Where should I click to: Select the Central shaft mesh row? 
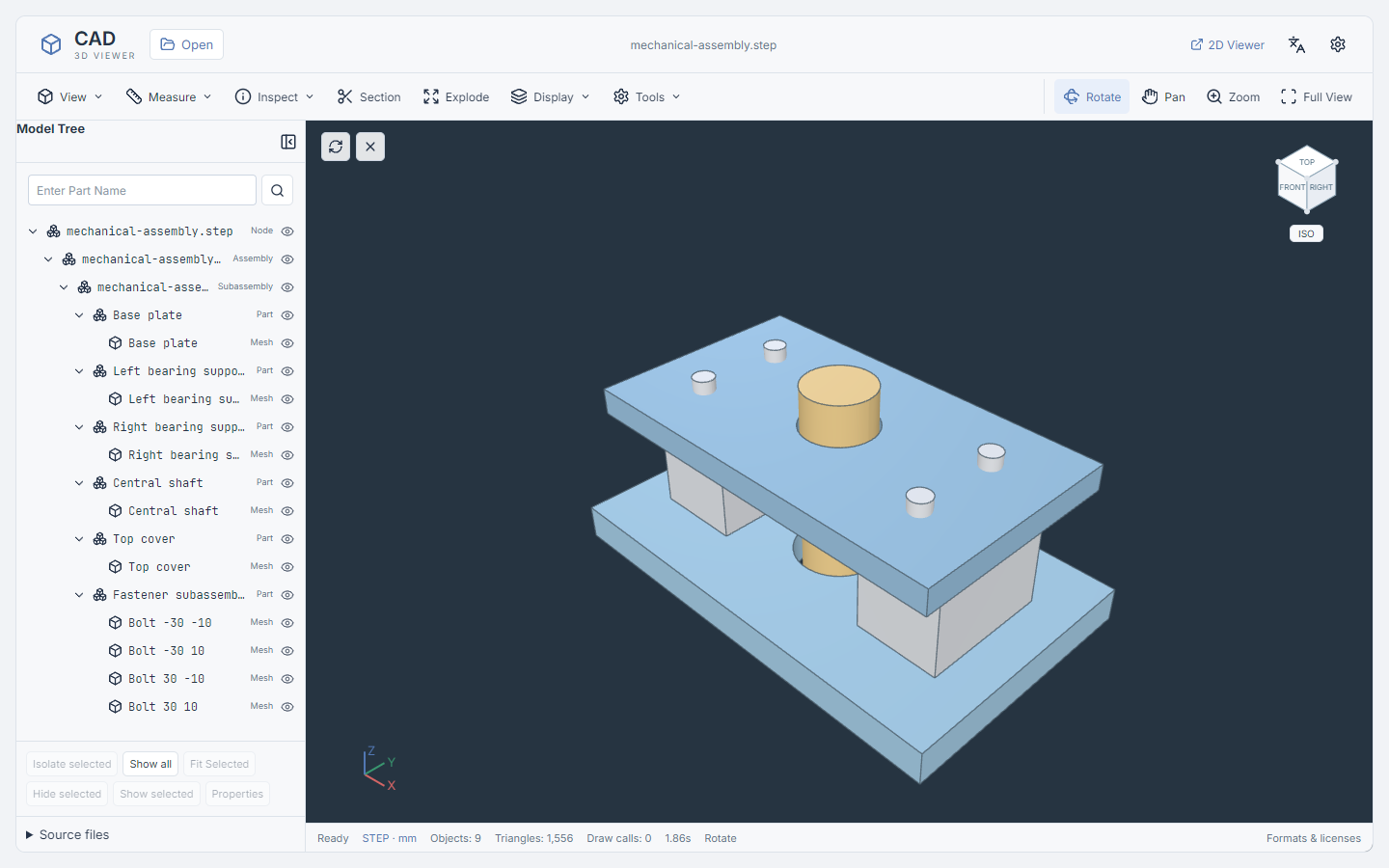pos(162,511)
